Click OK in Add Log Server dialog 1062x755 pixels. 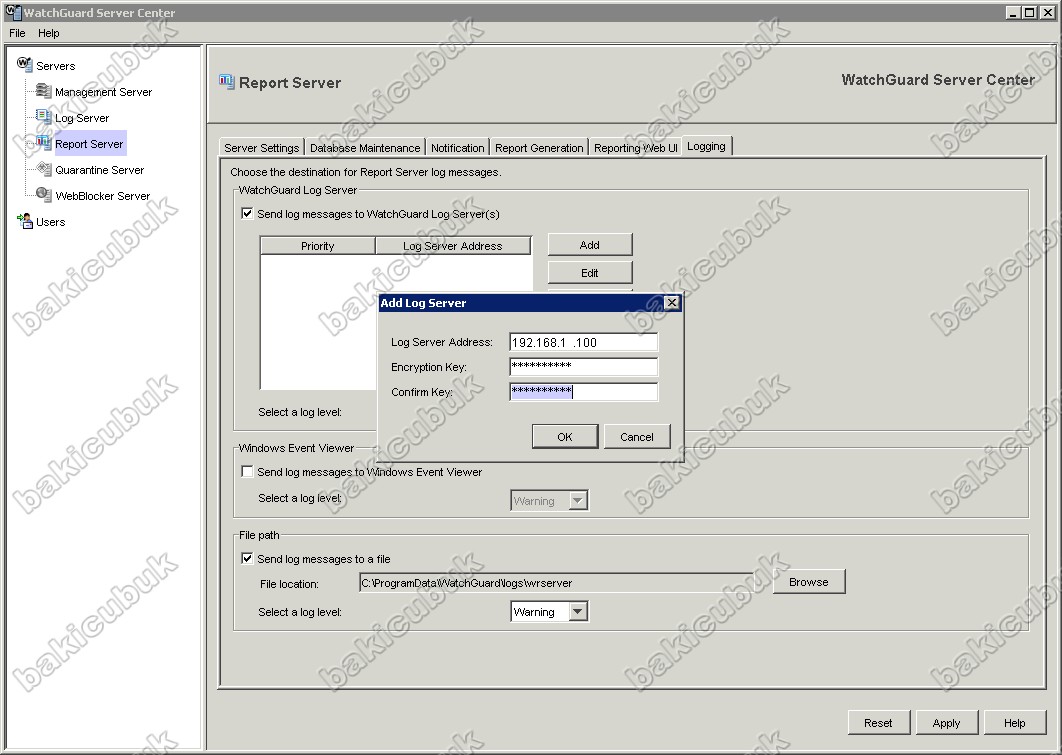pyautogui.click(x=565, y=437)
